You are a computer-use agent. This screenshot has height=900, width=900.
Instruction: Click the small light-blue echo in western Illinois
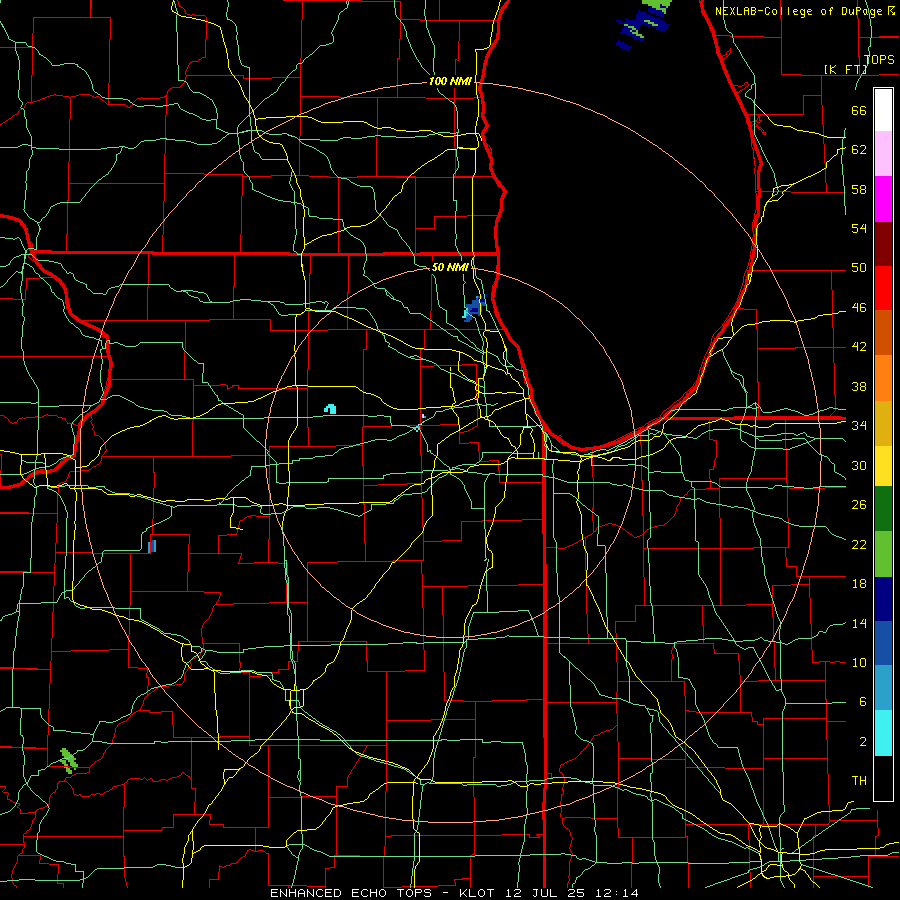tap(152, 546)
